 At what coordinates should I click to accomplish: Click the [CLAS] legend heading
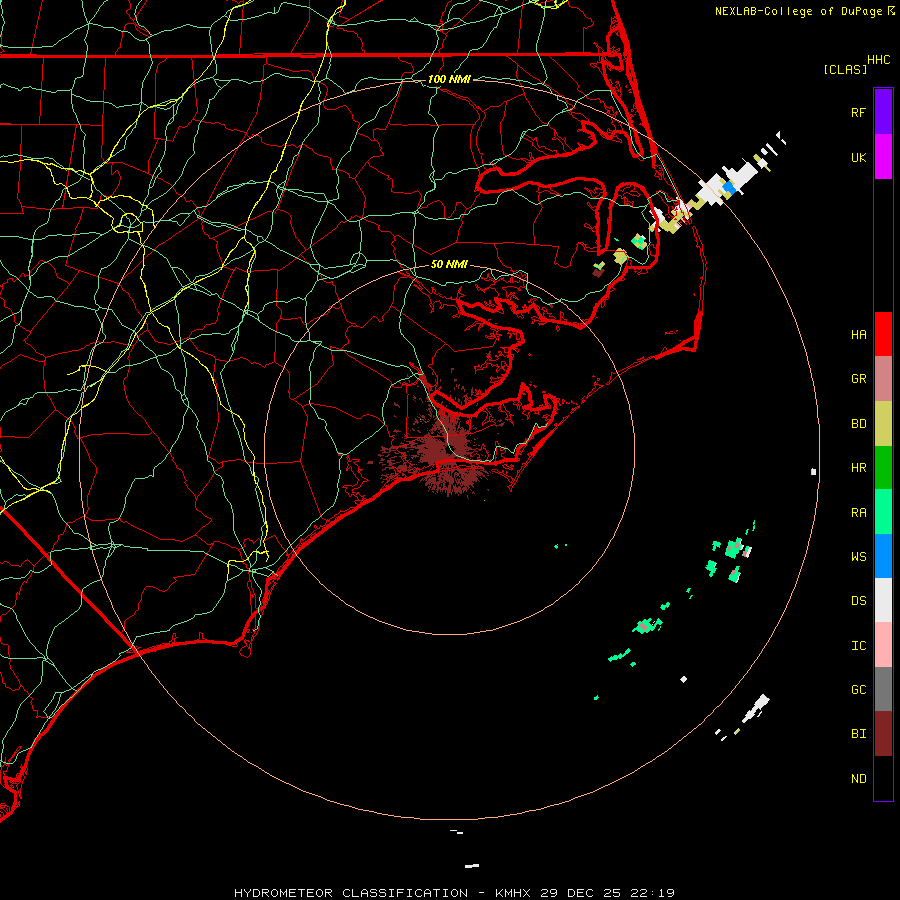pyautogui.click(x=845, y=70)
